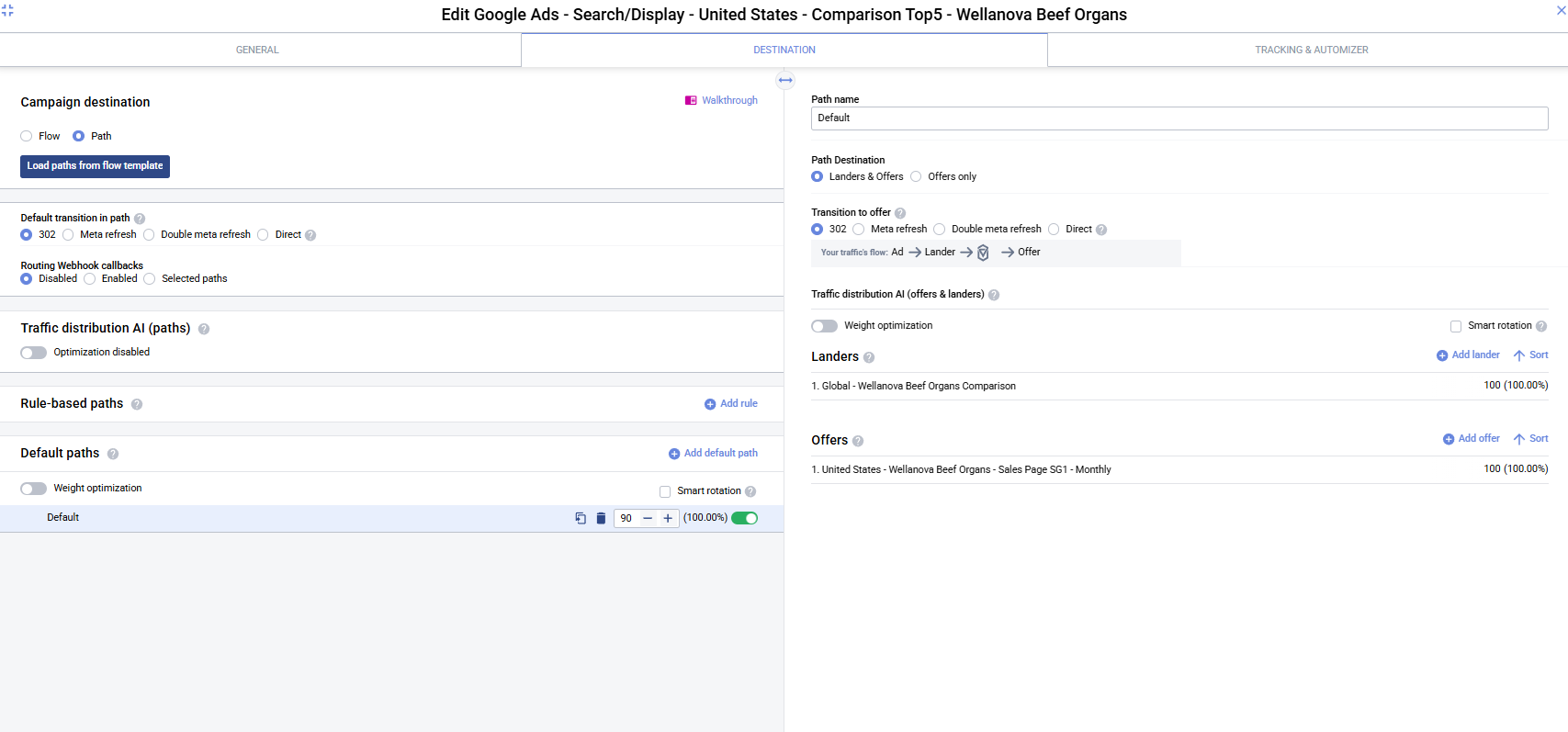Show help for Offers section
This screenshot has height=732, width=1568.
[x=858, y=441]
